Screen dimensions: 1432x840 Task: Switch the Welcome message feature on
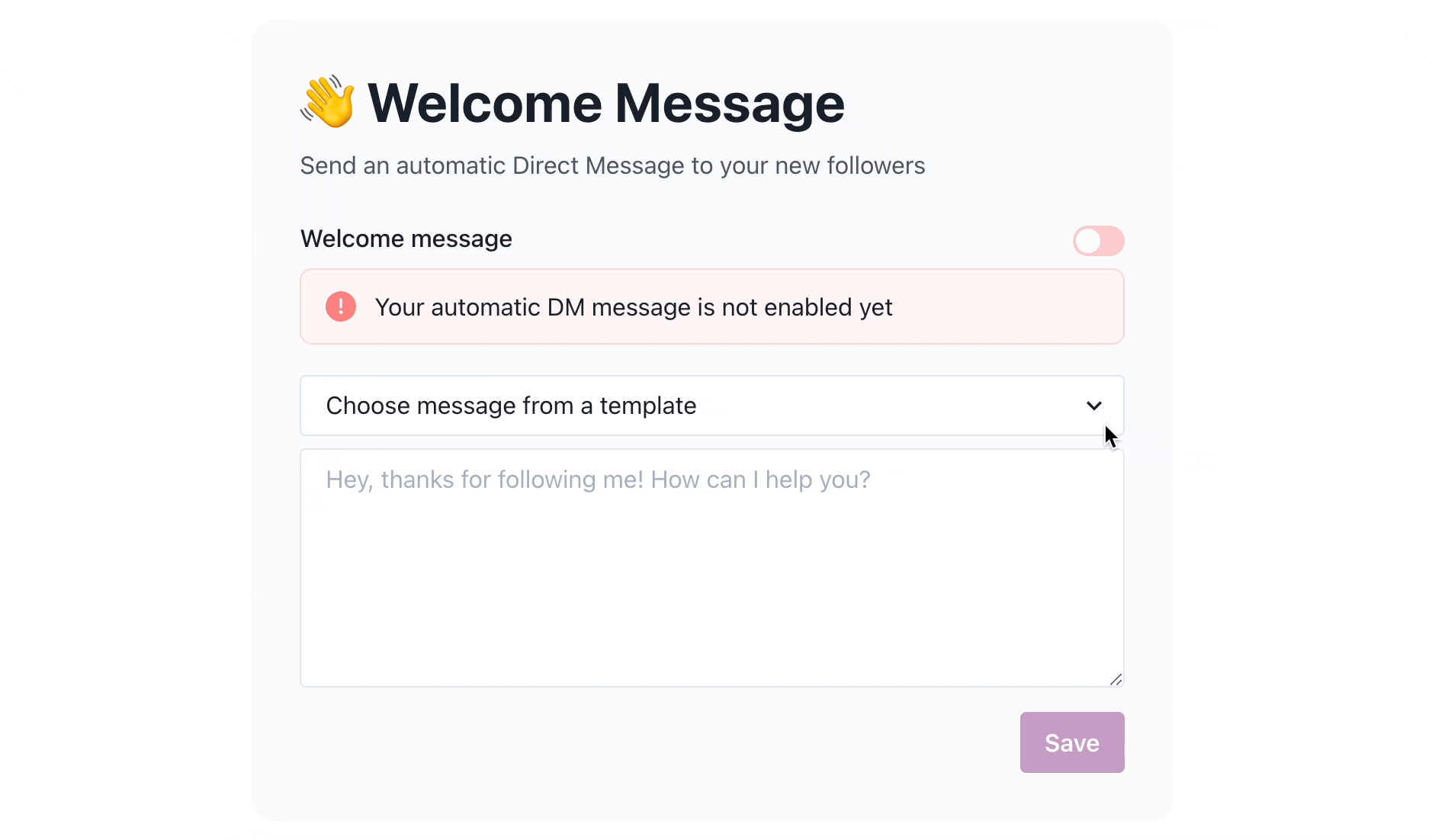1098,241
